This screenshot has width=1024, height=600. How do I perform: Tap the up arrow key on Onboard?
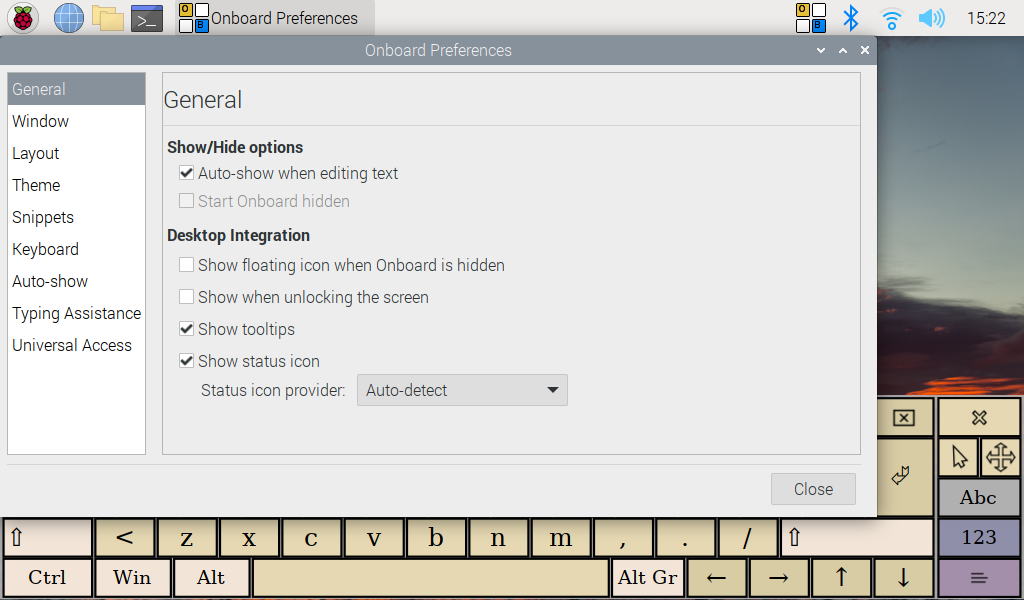point(841,578)
